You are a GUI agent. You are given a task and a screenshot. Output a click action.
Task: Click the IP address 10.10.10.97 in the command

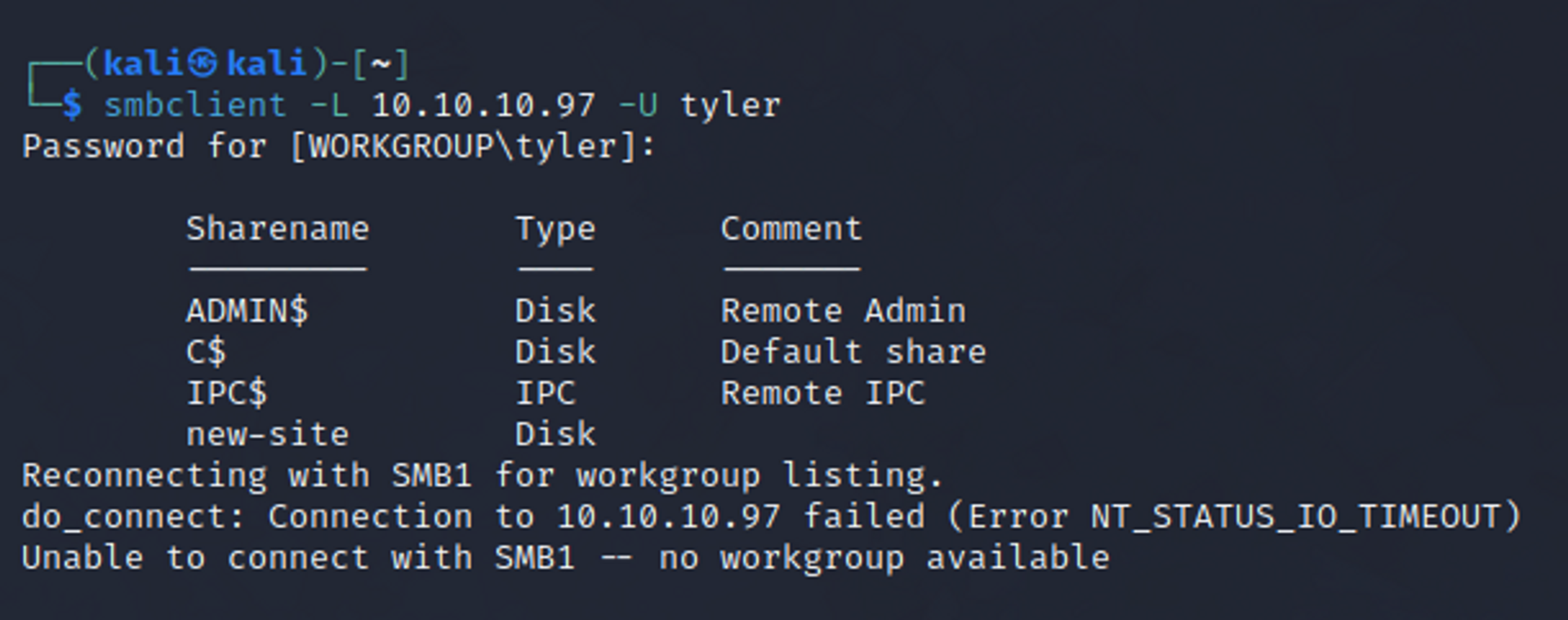(x=483, y=105)
